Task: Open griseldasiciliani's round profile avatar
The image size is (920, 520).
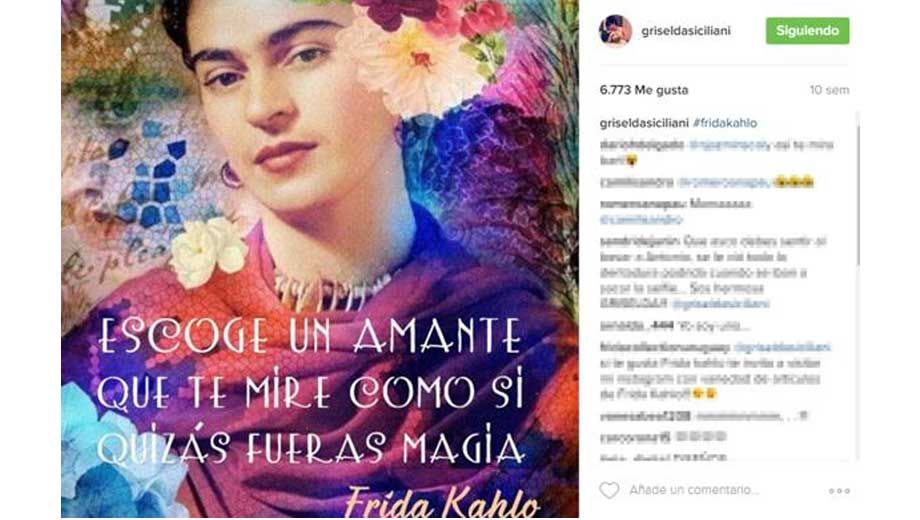Action: coord(615,31)
